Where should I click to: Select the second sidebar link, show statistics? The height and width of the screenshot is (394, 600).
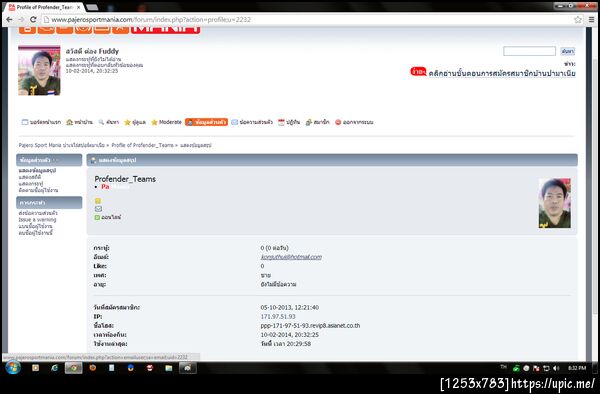pyautogui.click(x=30, y=177)
